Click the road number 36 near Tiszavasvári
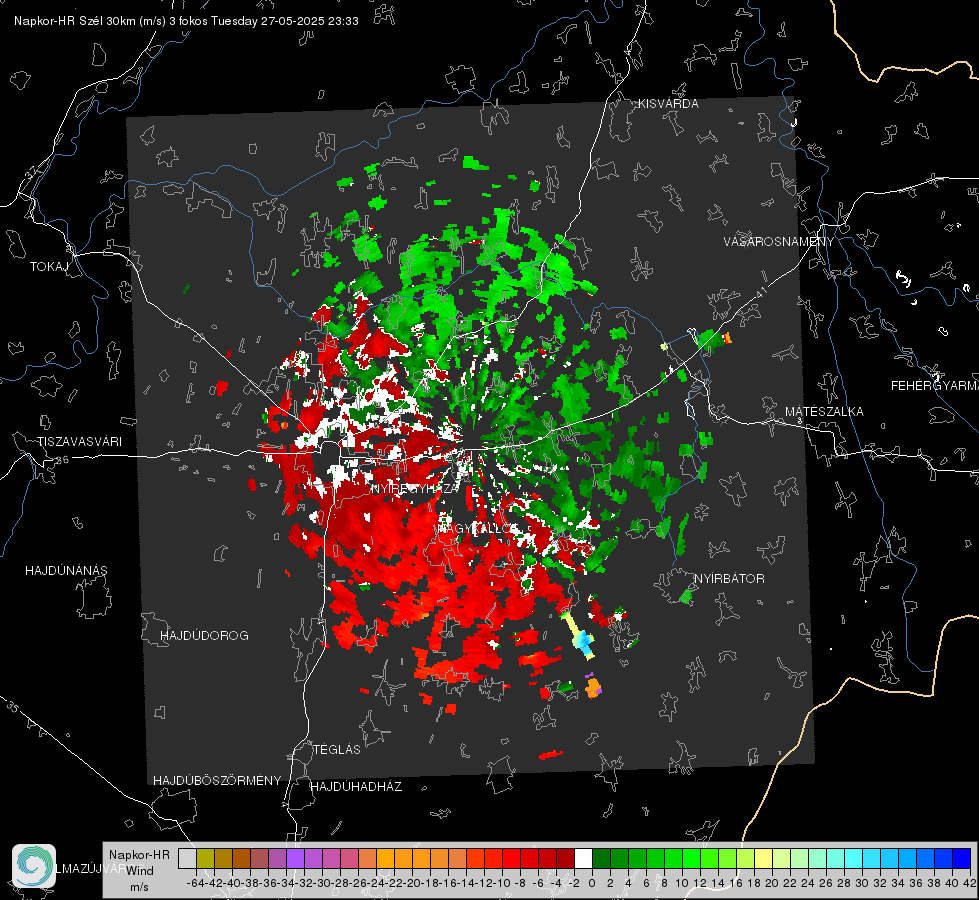Screen dimensions: 979x900 click(x=62, y=460)
